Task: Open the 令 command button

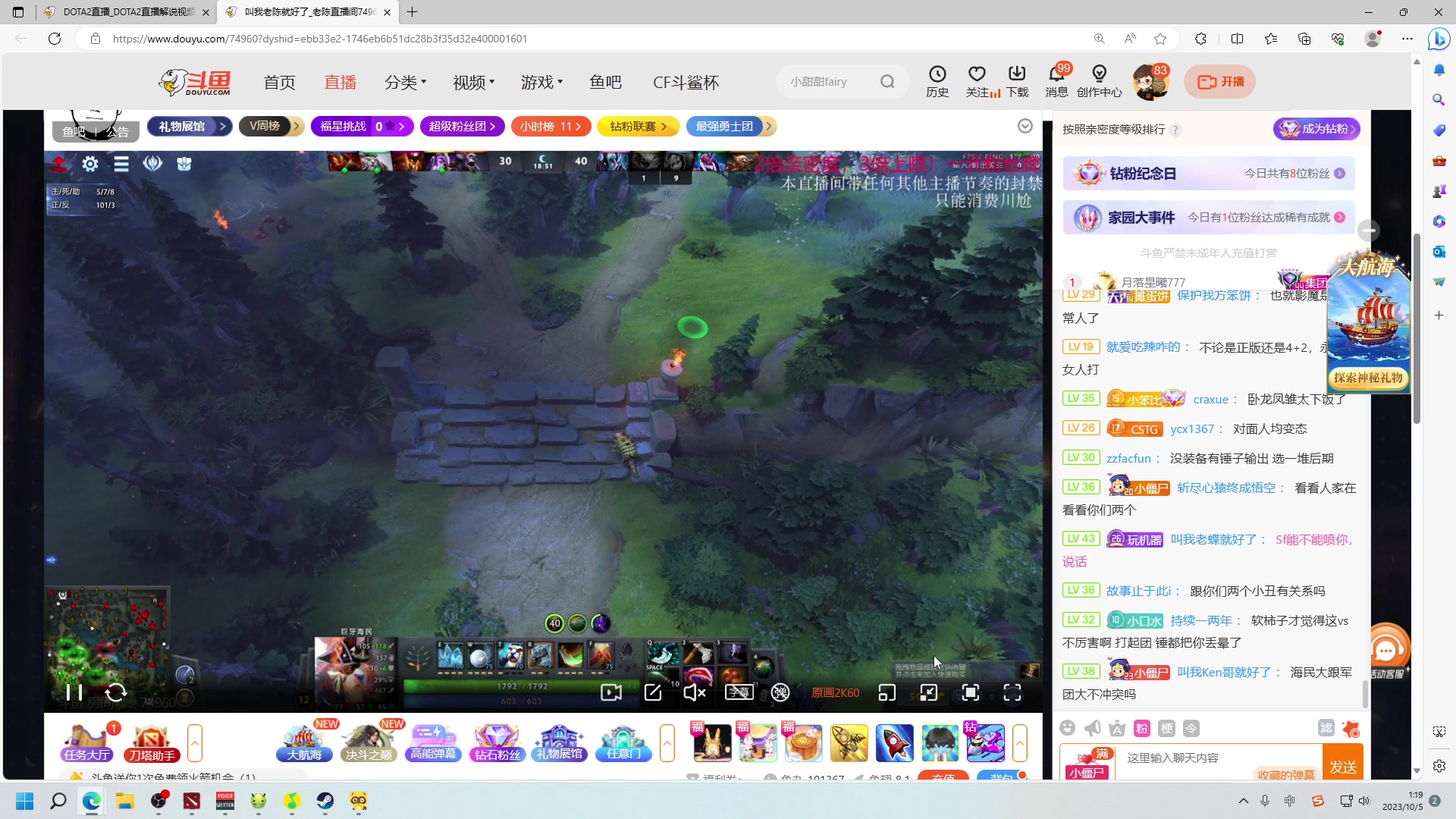Action: pos(1191,728)
